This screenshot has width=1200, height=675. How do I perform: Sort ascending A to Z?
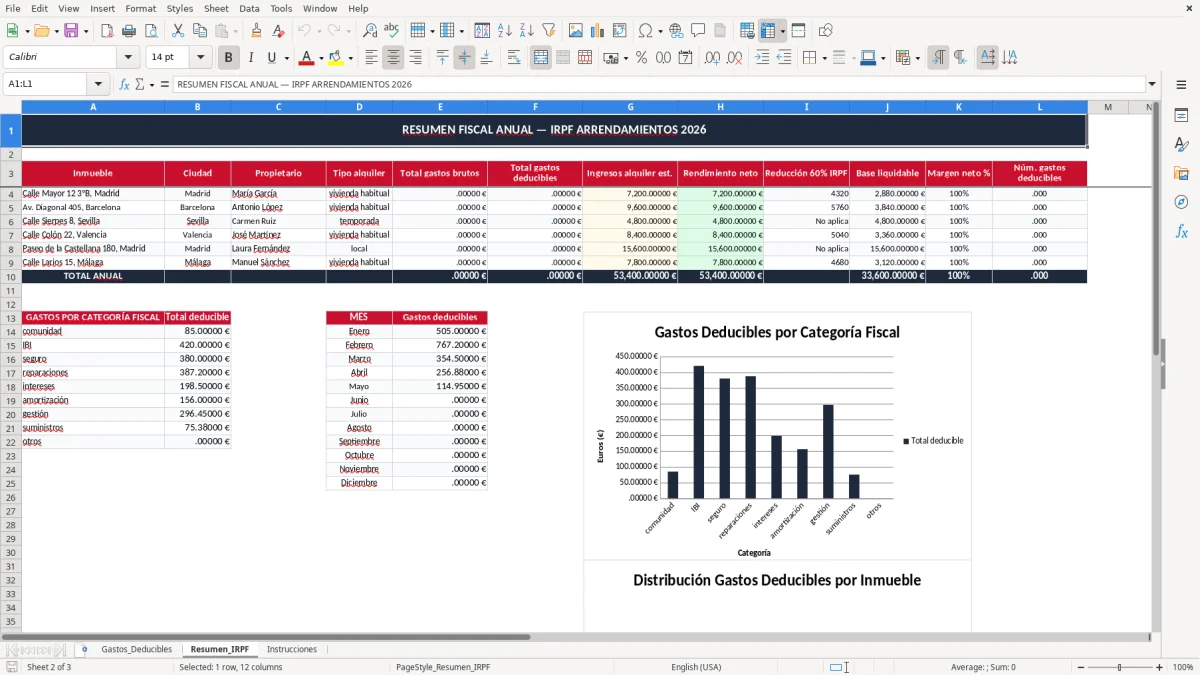pyautogui.click(x=504, y=31)
